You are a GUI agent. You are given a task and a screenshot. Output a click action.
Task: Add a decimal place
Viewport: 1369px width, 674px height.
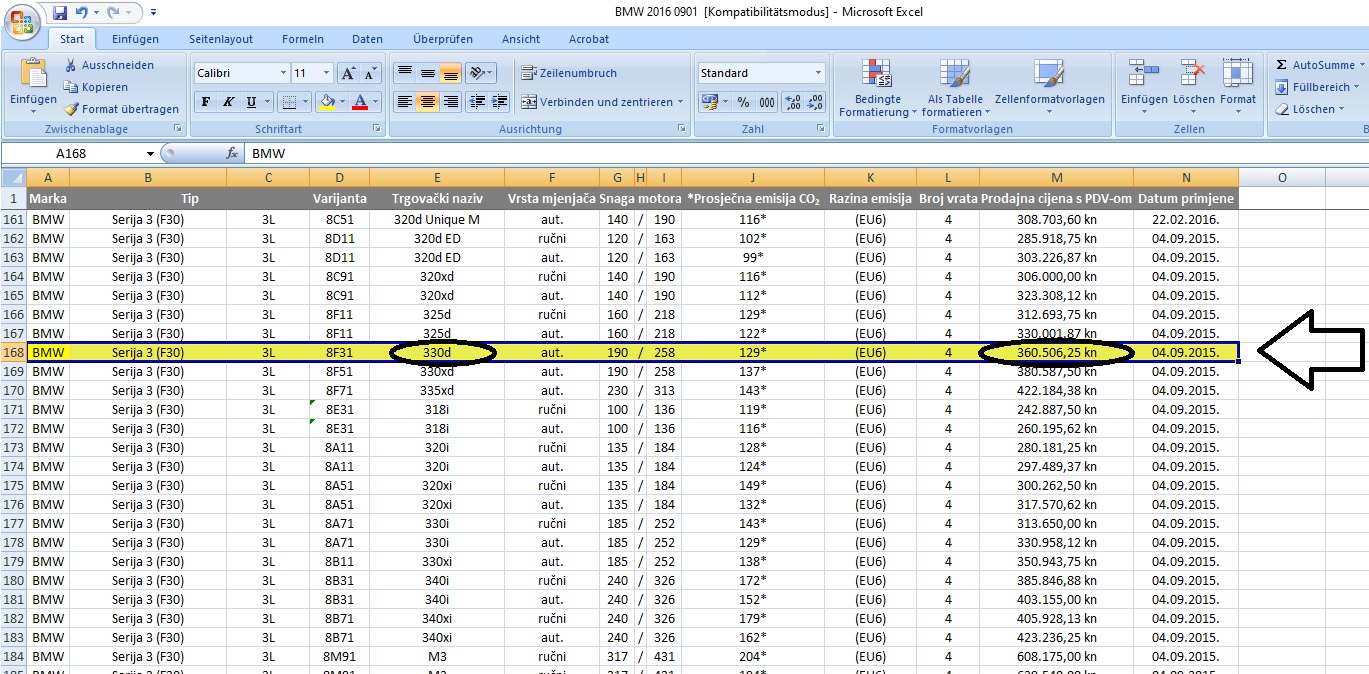(792, 102)
